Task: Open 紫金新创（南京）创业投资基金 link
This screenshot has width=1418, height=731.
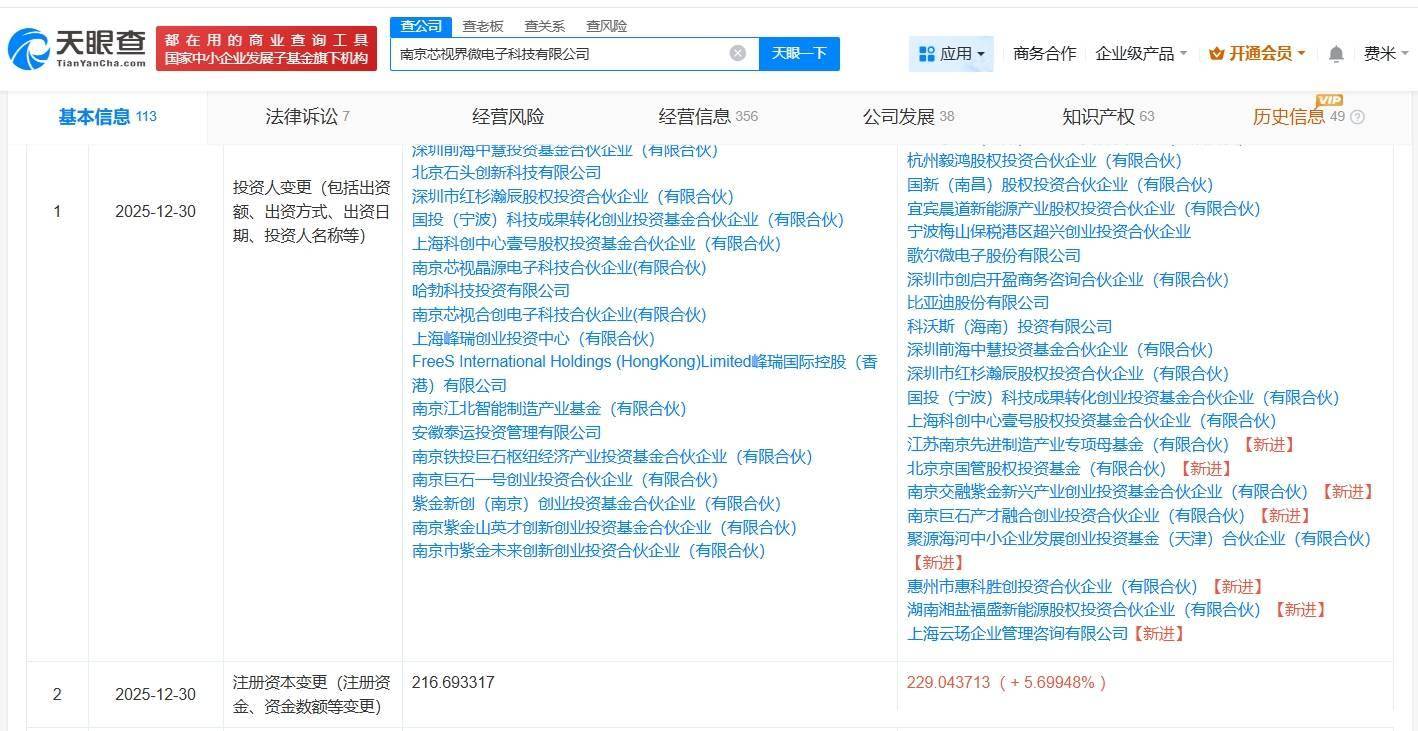Action: click(x=597, y=503)
